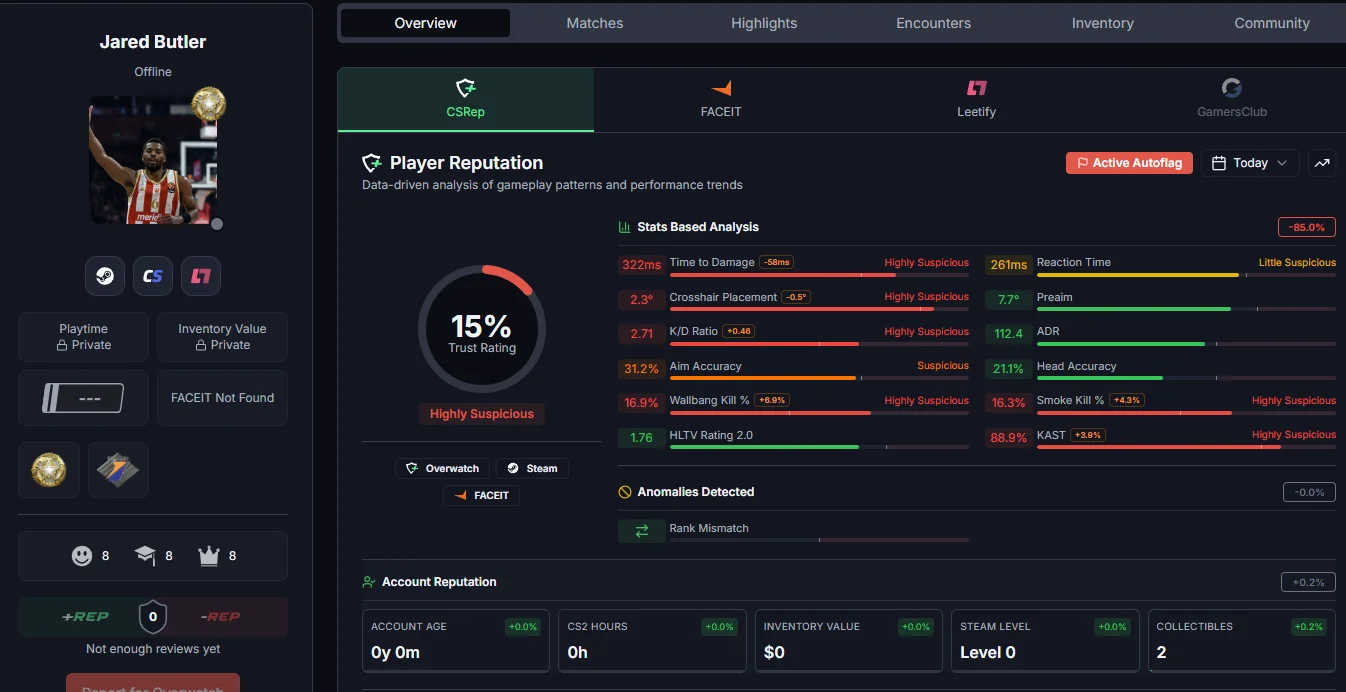
Task: Switch to the Matches tab
Action: pos(595,23)
